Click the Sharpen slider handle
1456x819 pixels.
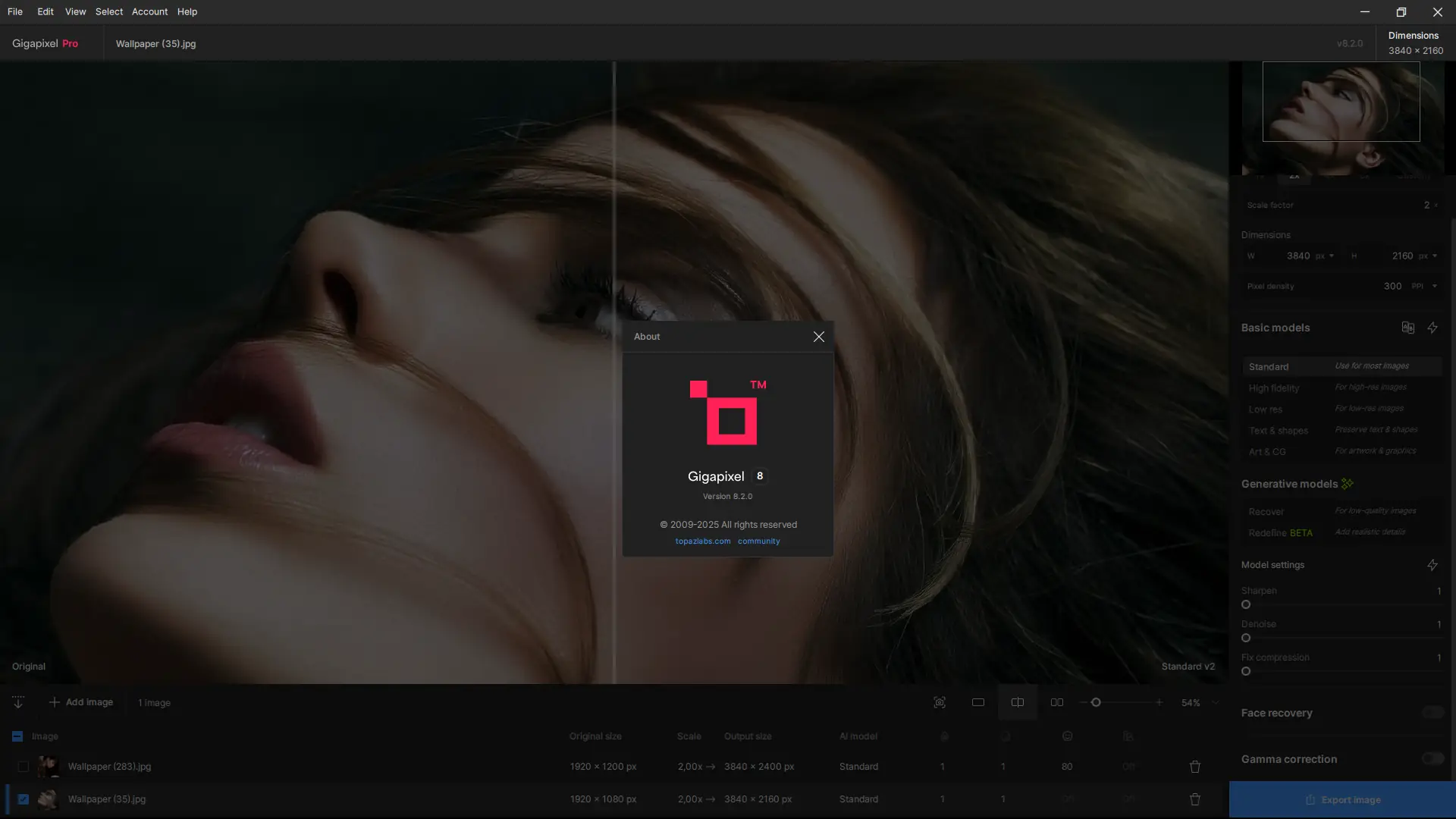(x=1246, y=604)
